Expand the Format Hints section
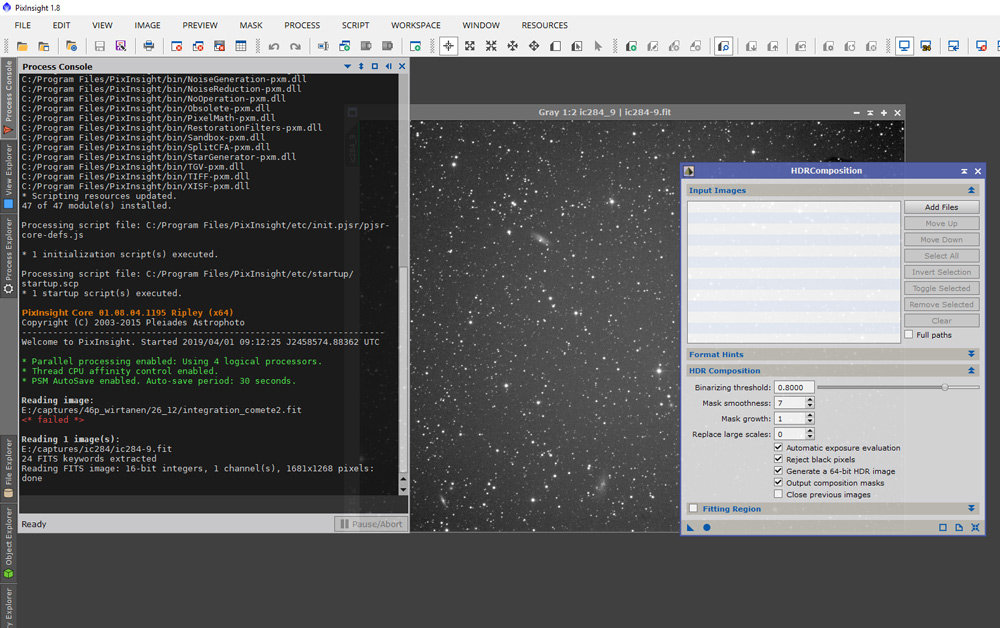Screen dimensions: 1000x628 [971, 354]
